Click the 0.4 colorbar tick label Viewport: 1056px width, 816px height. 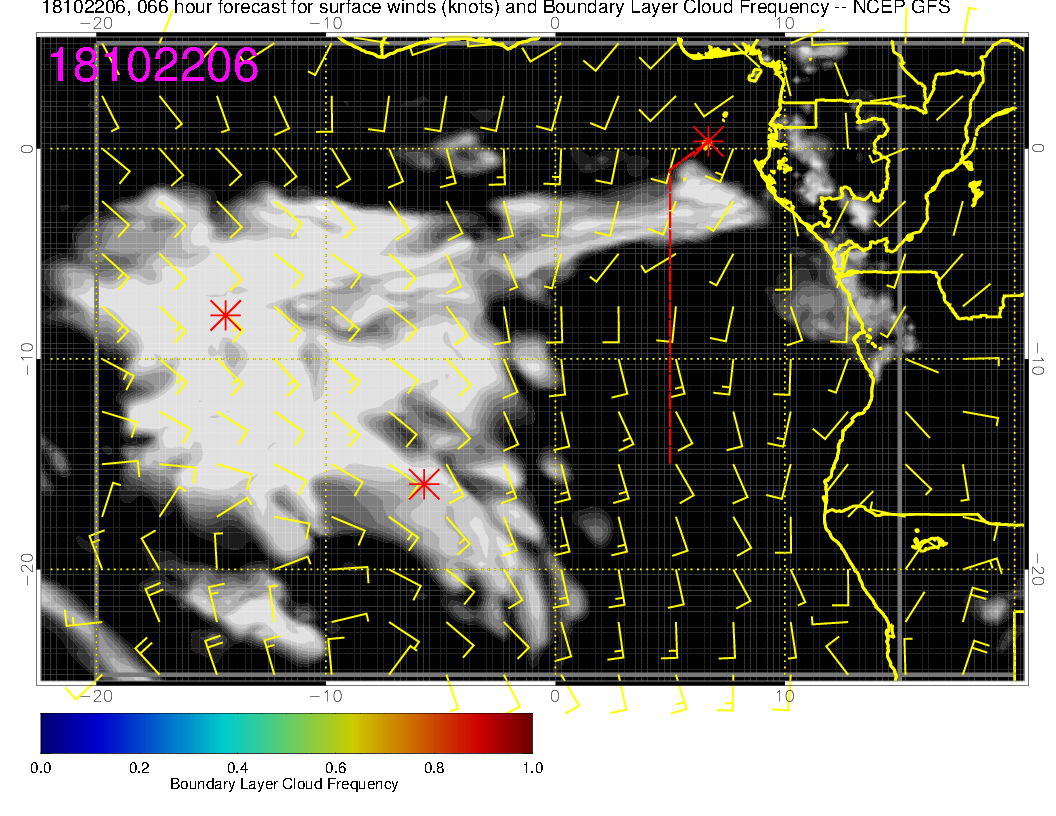[x=237, y=768]
